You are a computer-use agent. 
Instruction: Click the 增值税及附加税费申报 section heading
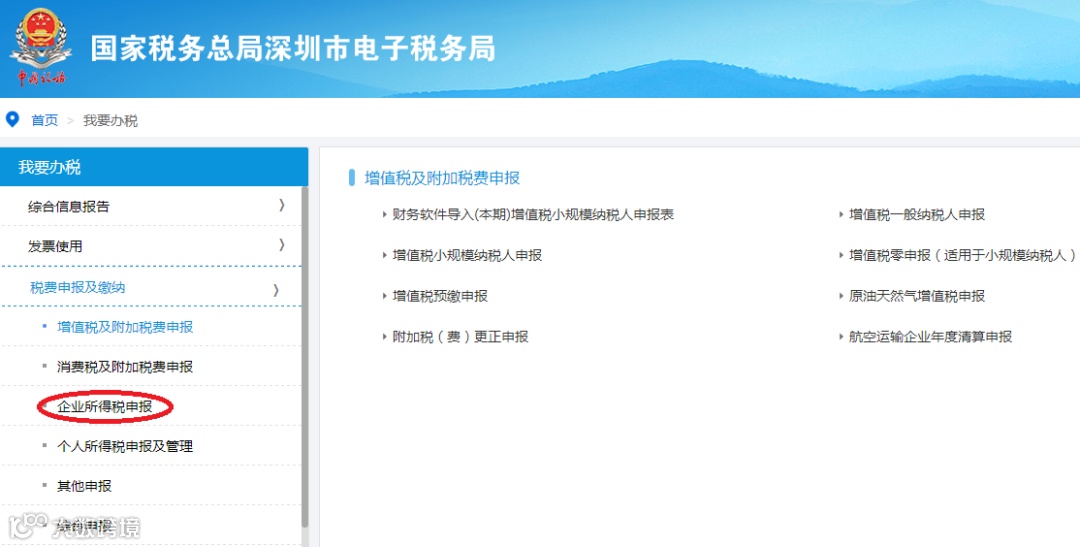click(x=442, y=178)
